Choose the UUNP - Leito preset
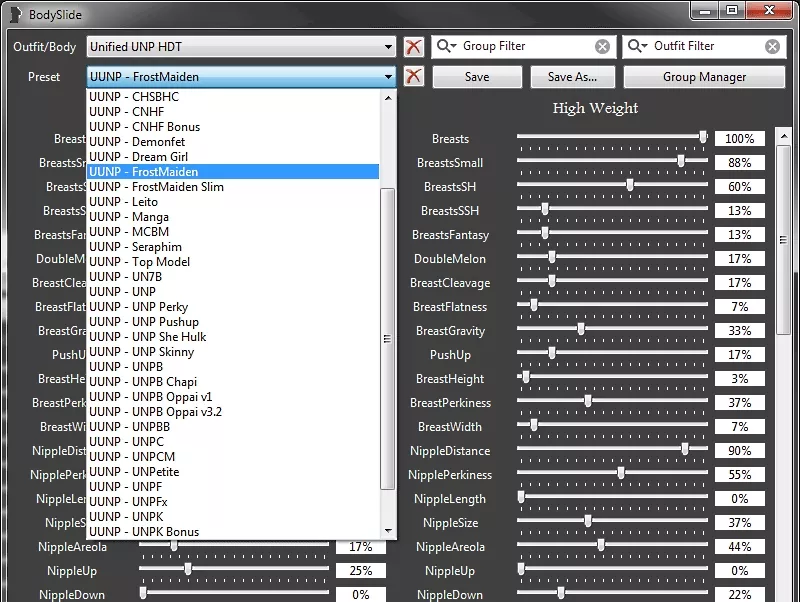 coord(233,202)
